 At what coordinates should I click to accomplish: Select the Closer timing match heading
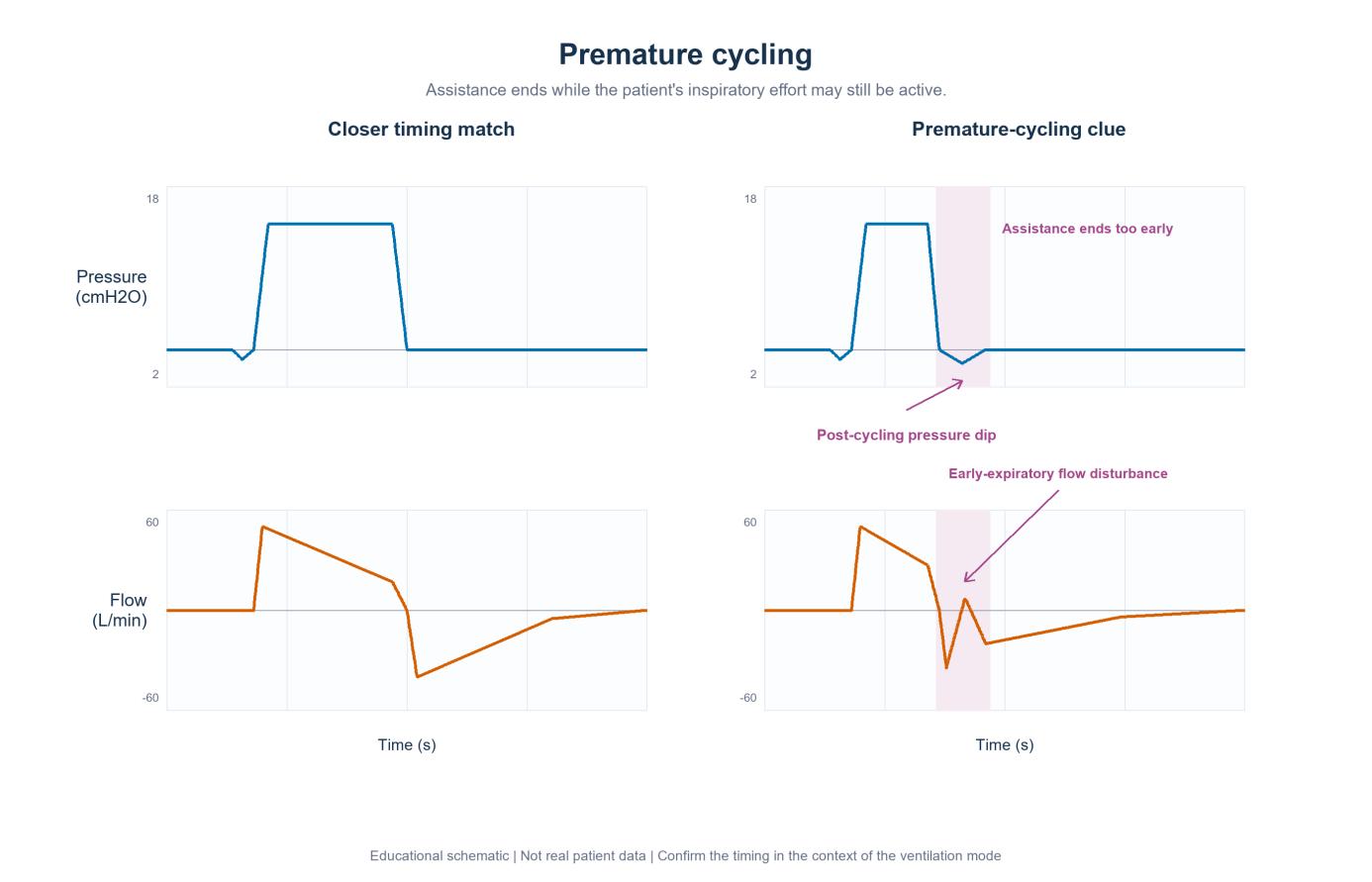tap(421, 129)
